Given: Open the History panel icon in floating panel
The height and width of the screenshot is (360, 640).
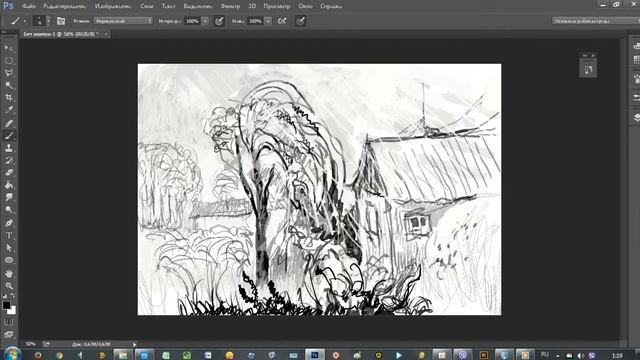Looking at the screenshot, I should tap(588, 69).
